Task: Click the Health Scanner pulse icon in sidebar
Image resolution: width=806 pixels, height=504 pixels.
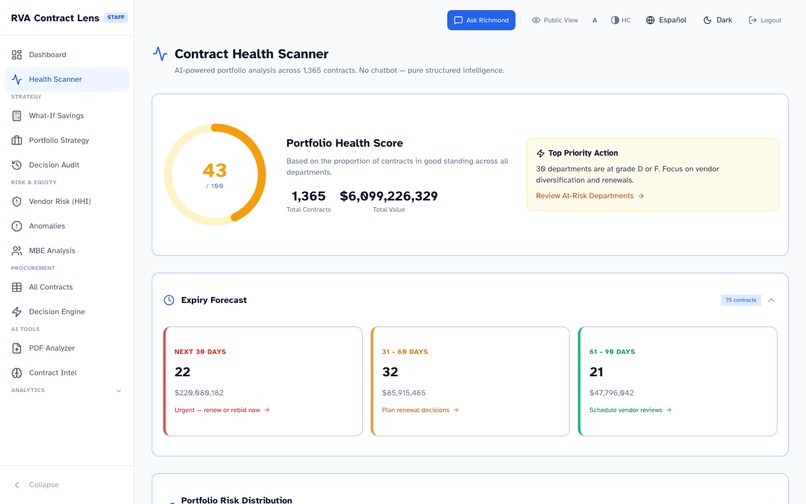Action: pos(17,79)
